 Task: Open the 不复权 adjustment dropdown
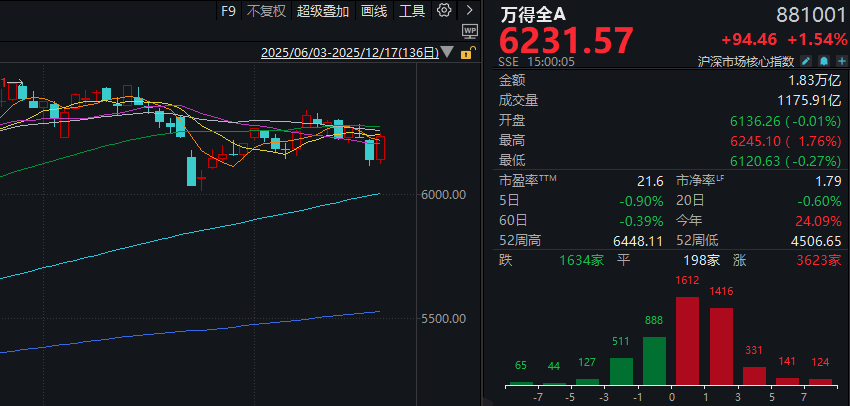point(266,11)
